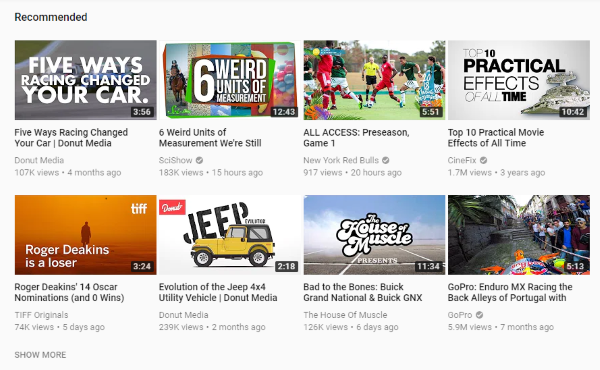
Task: Open The House Of Muscle channel link
Action: click(x=345, y=315)
